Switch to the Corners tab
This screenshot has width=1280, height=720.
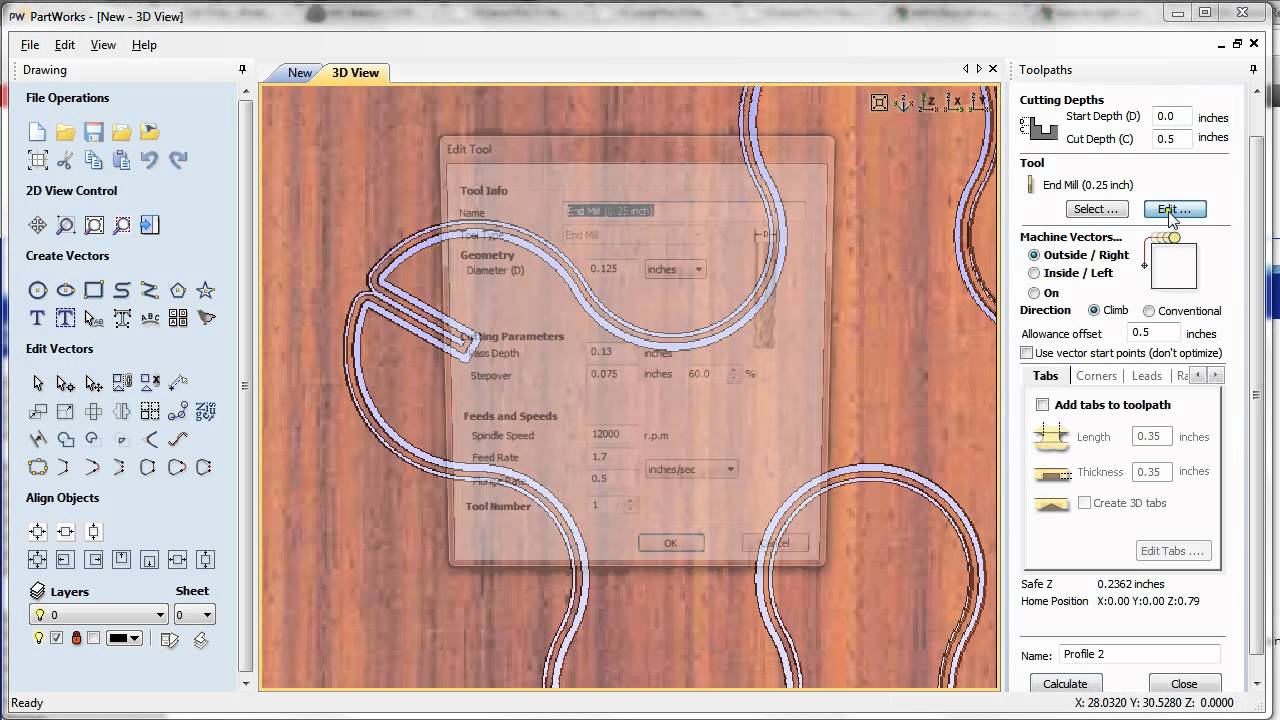1096,376
